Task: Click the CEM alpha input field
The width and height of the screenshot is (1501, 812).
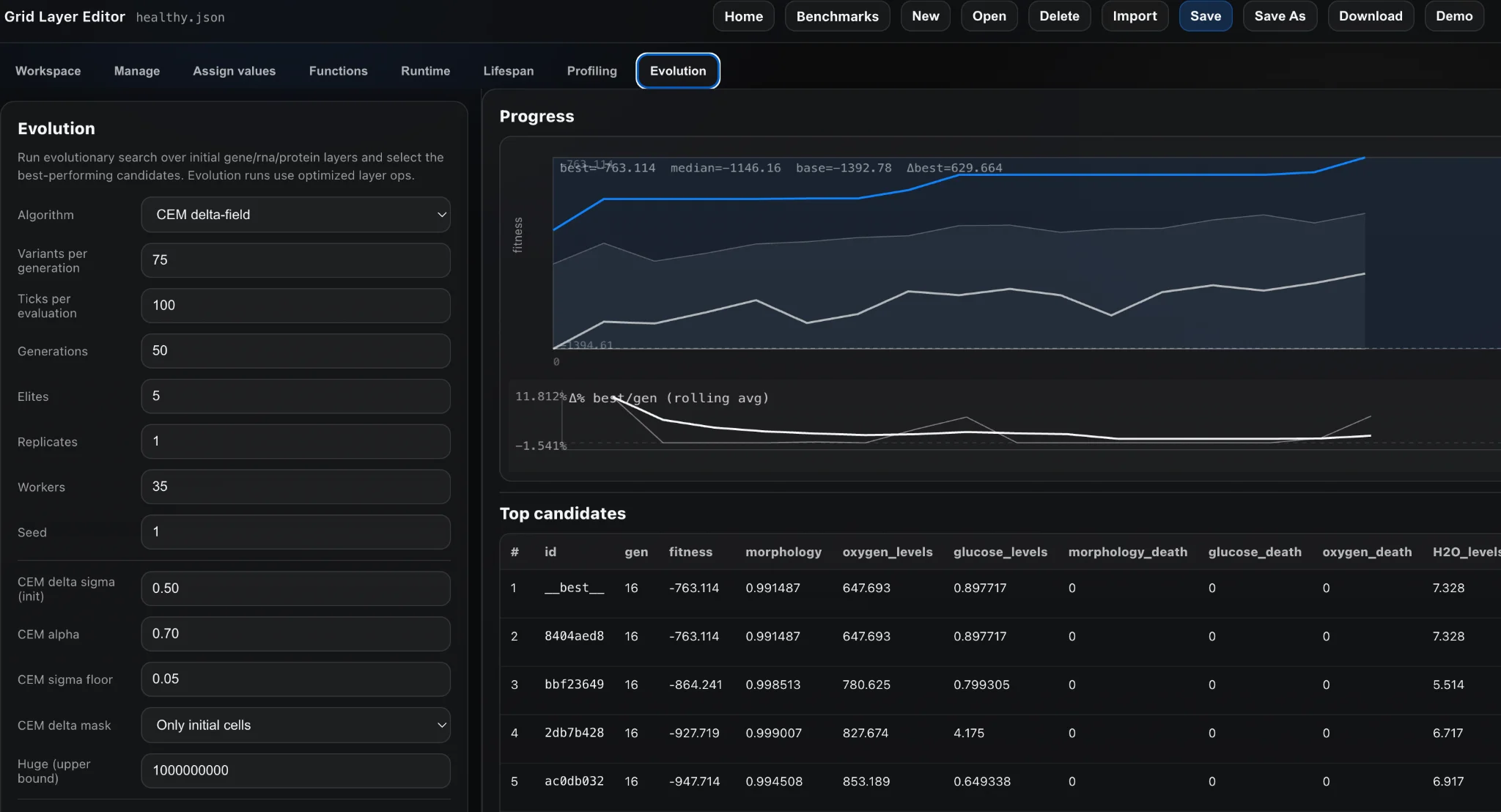Action: [295, 634]
